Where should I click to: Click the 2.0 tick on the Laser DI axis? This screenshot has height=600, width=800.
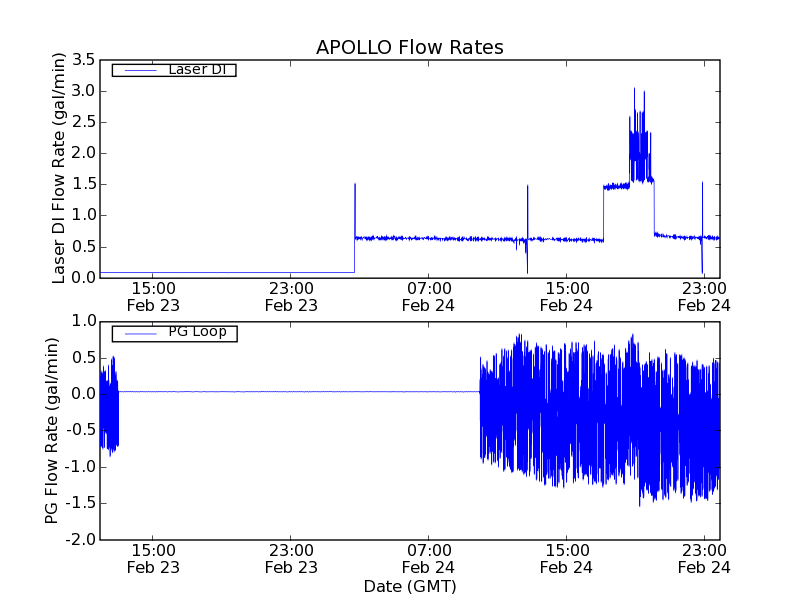coord(84,153)
